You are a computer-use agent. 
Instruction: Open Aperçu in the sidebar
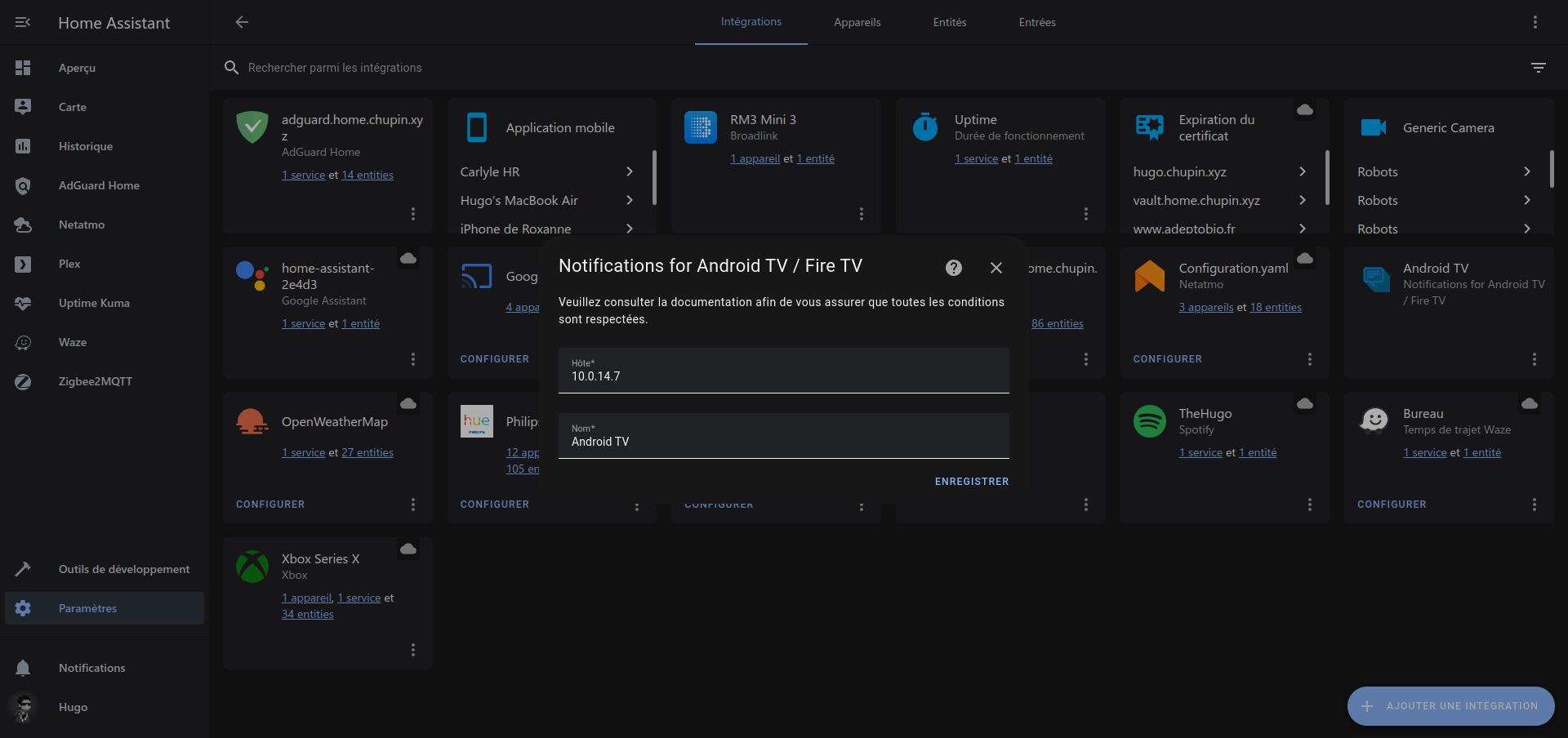105,68
